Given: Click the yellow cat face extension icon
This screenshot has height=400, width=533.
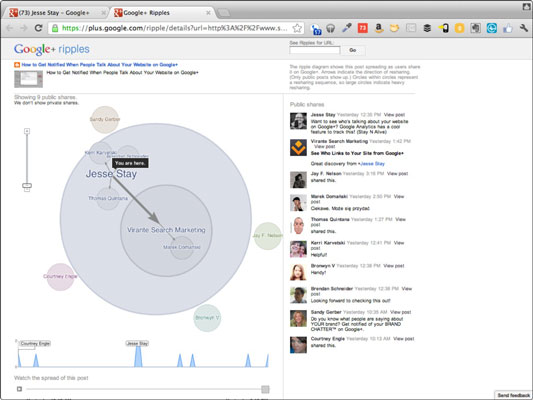Looking at the screenshot, I should (394, 28).
